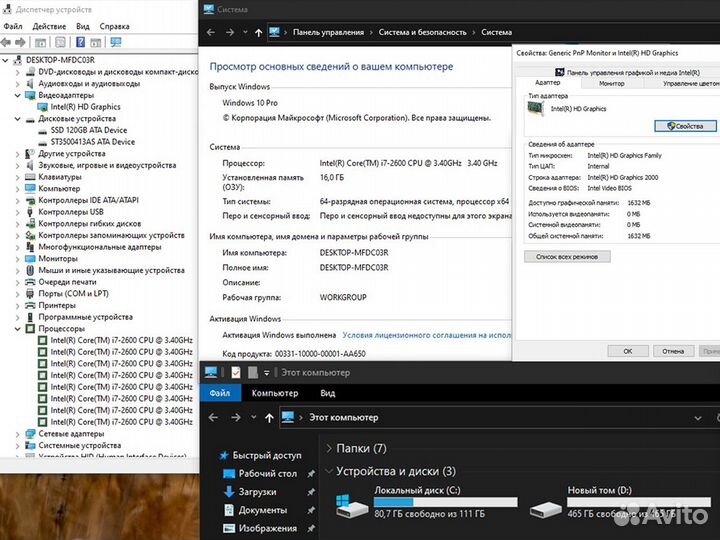Click the new folder icon in Explorer title bar

pos(253,372)
